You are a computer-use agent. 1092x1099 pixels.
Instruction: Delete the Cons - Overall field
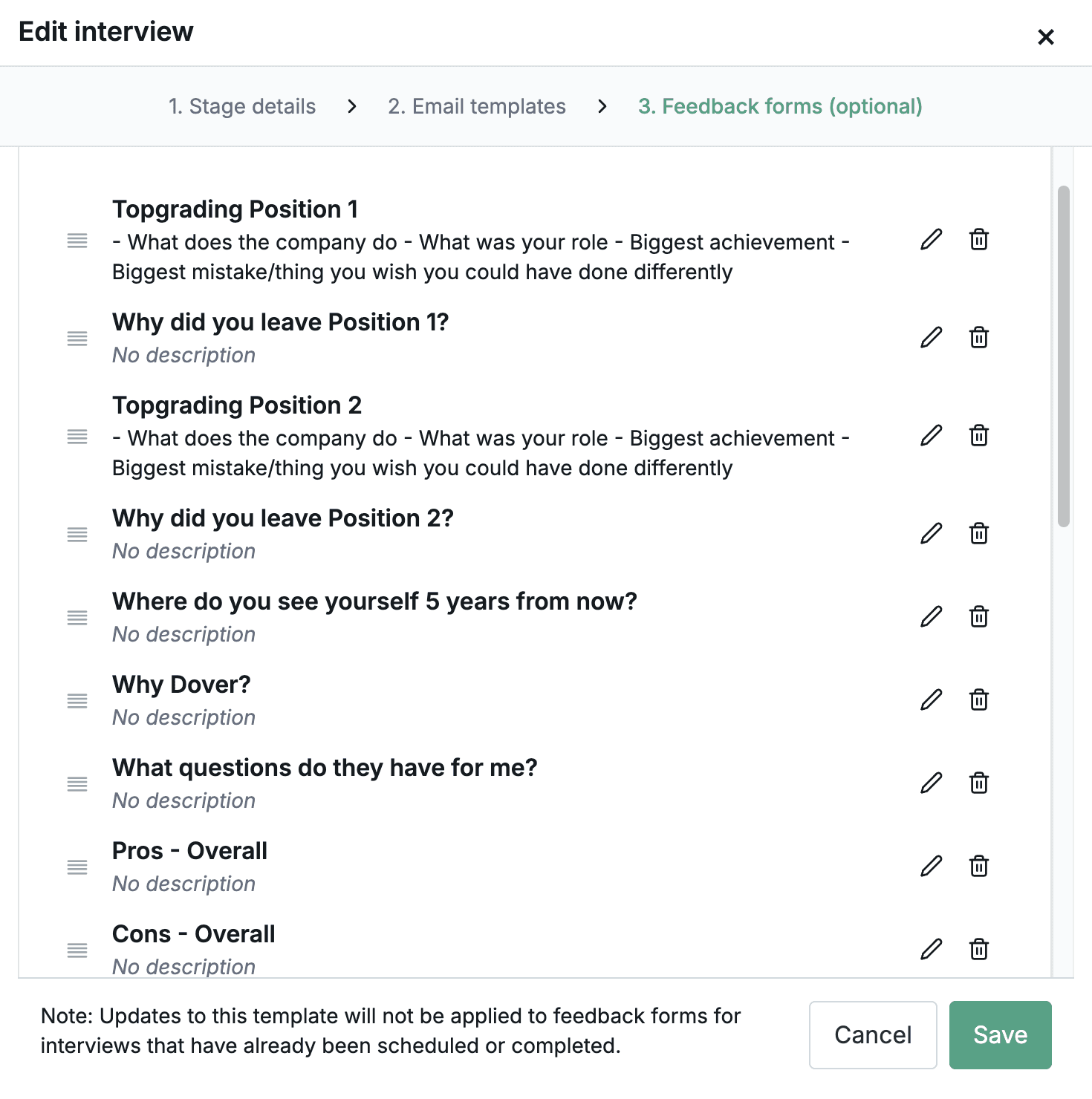click(x=978, y=950)
